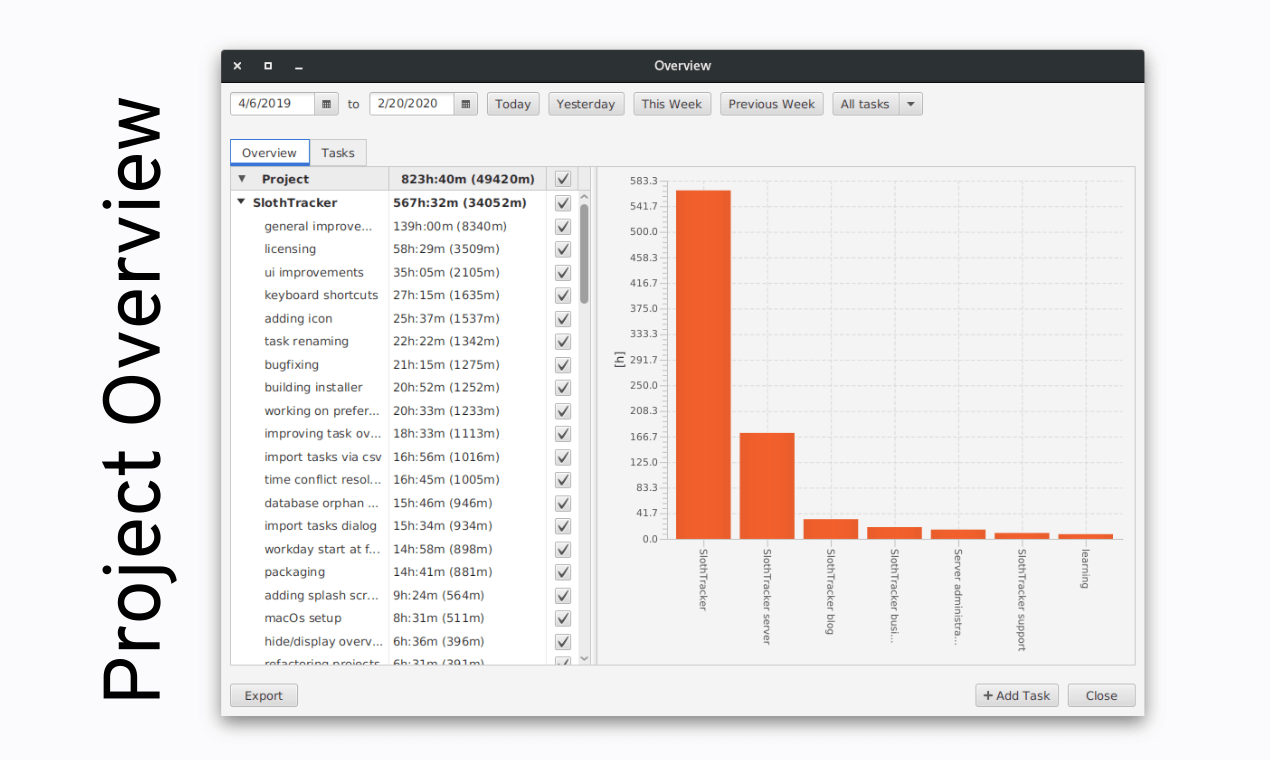
Task: Open the All tasks dropdown arrow
Action: coord(910,104)
